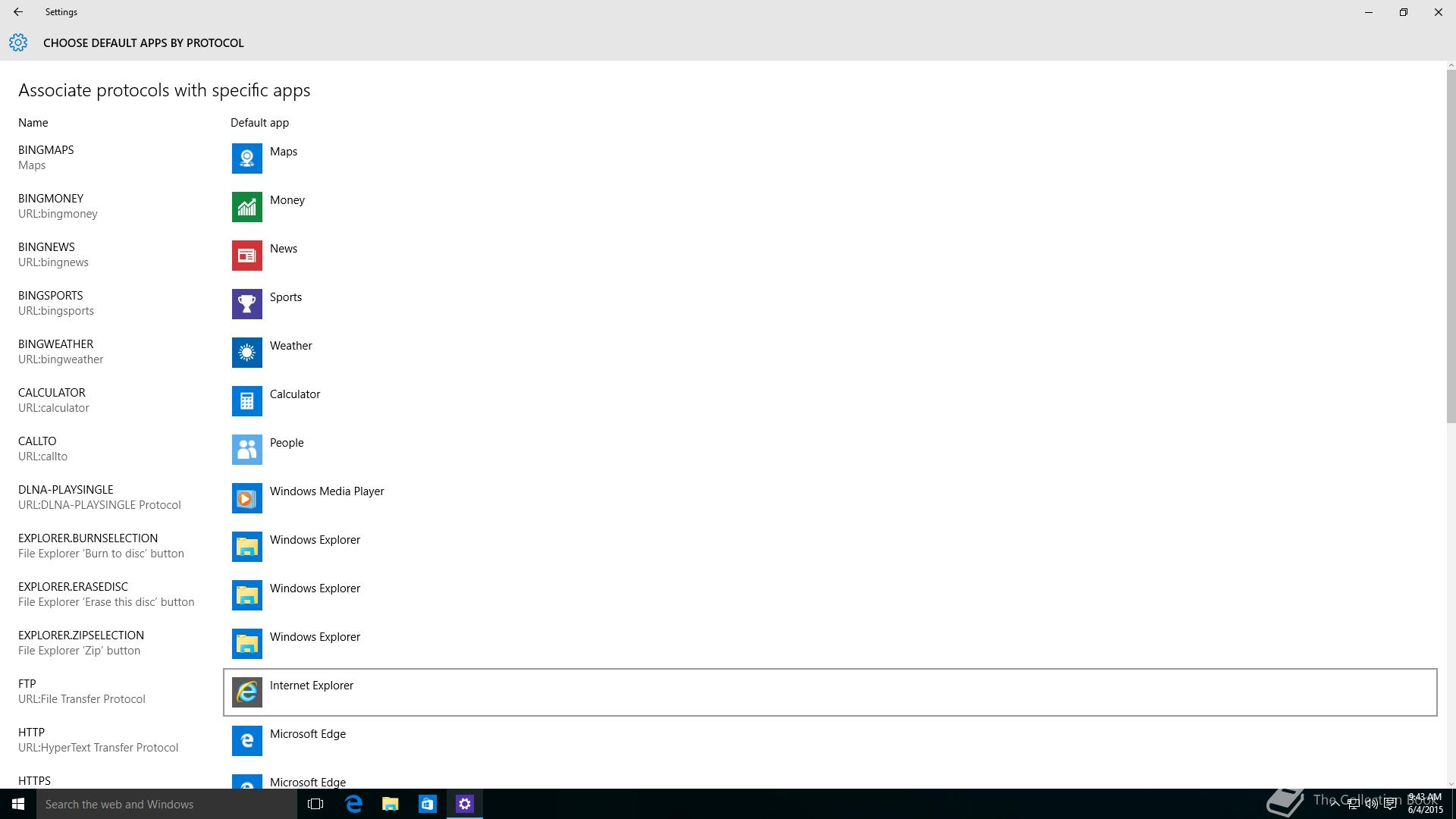This screenshot has height=819, width=1456.
Task: Click 'URL:File Transfer Protocol' description
Action: [82, 699]
